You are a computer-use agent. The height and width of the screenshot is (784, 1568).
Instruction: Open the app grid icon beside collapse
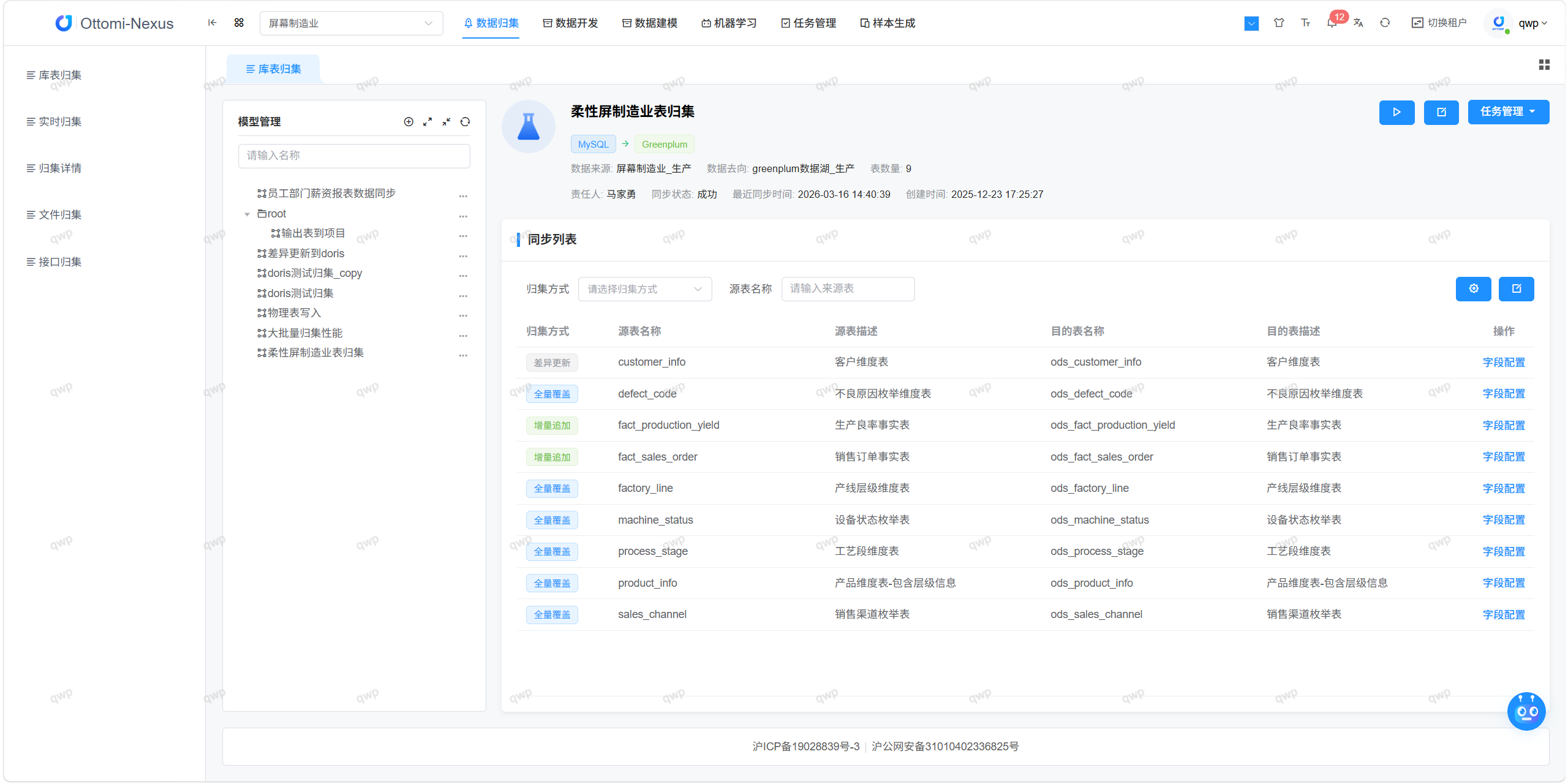coord(239,23)
